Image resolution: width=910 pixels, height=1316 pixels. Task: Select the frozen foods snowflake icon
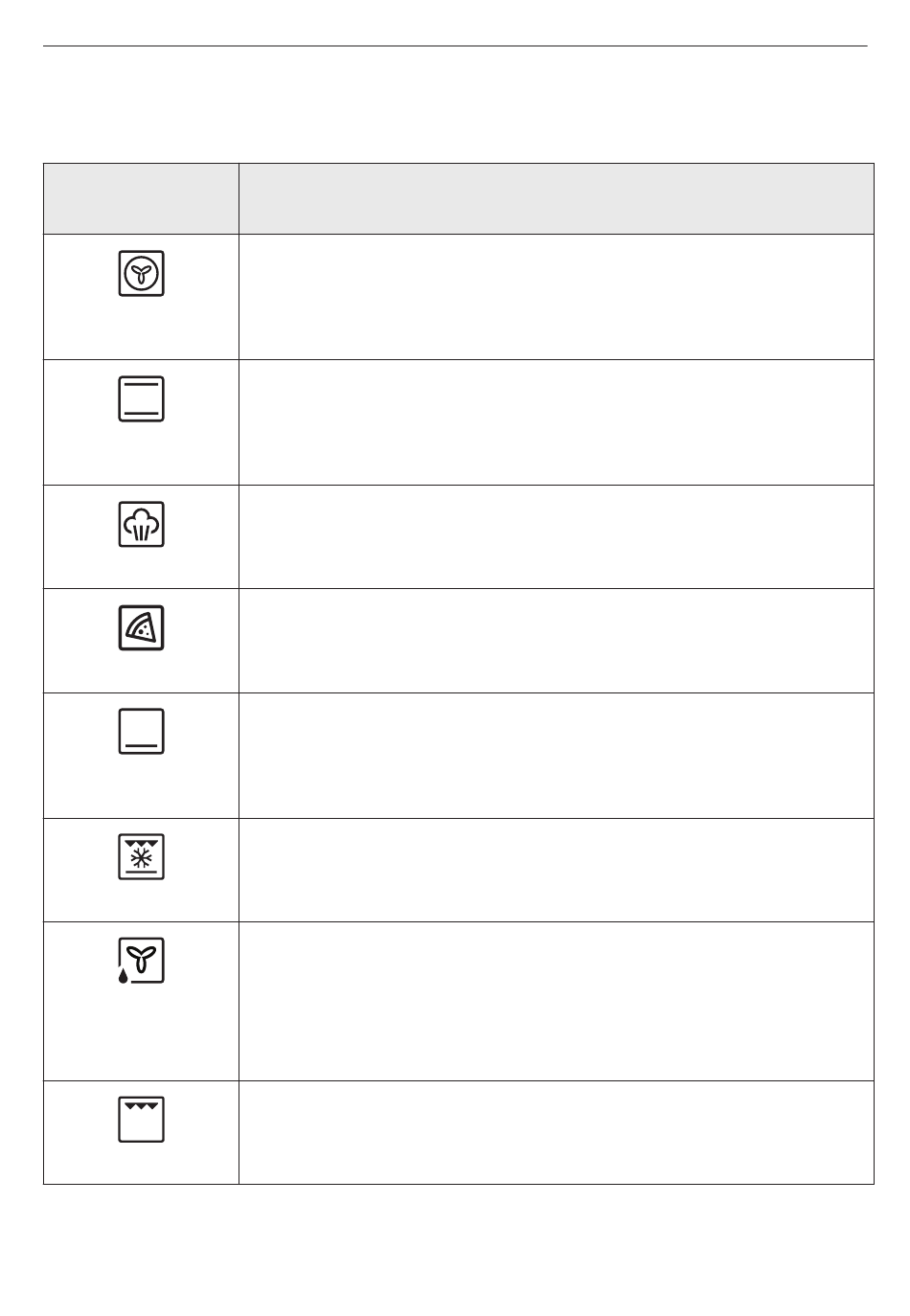141,856
